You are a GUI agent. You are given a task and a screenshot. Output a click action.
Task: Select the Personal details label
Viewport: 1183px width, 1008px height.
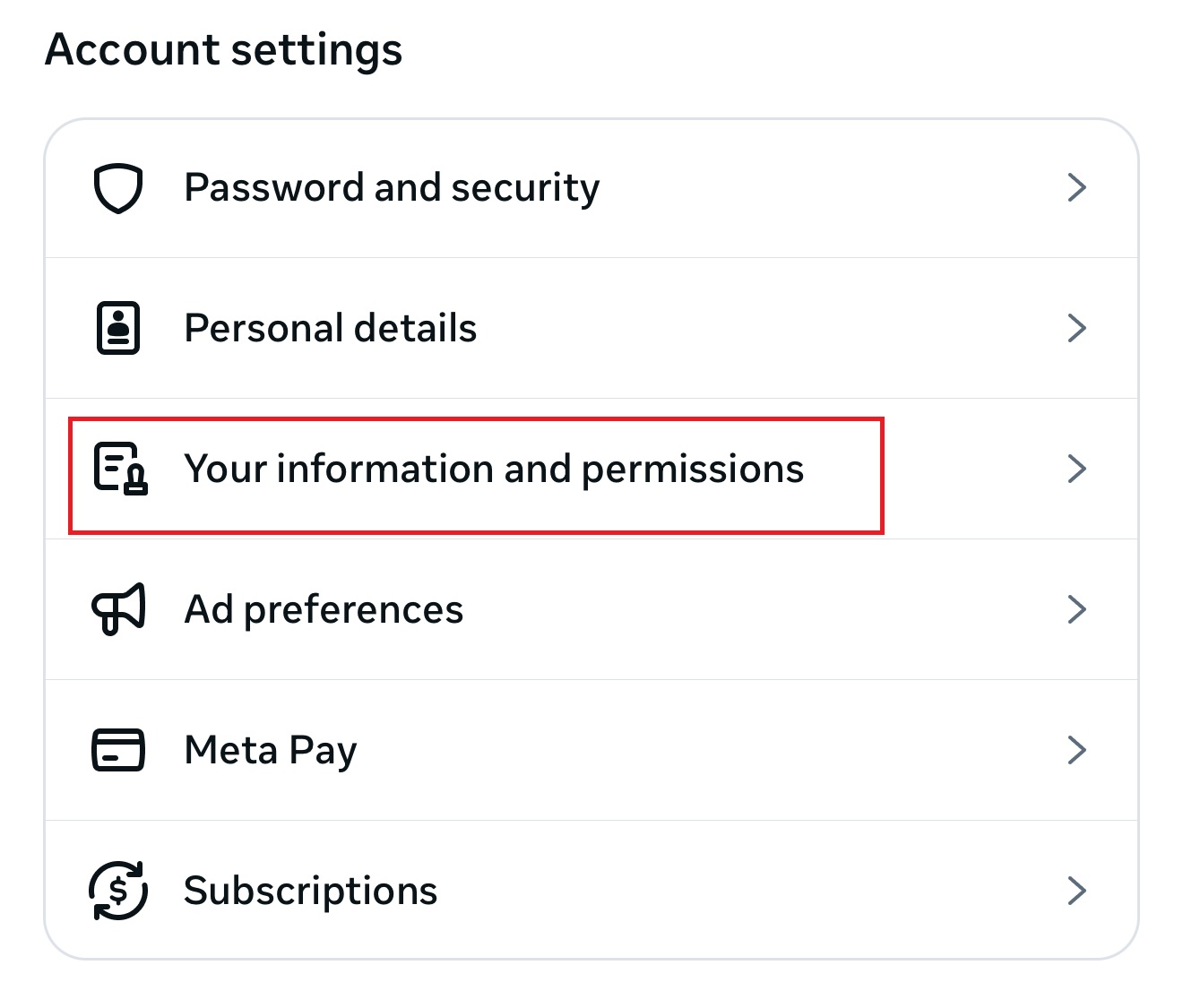(x=330, y=328)
